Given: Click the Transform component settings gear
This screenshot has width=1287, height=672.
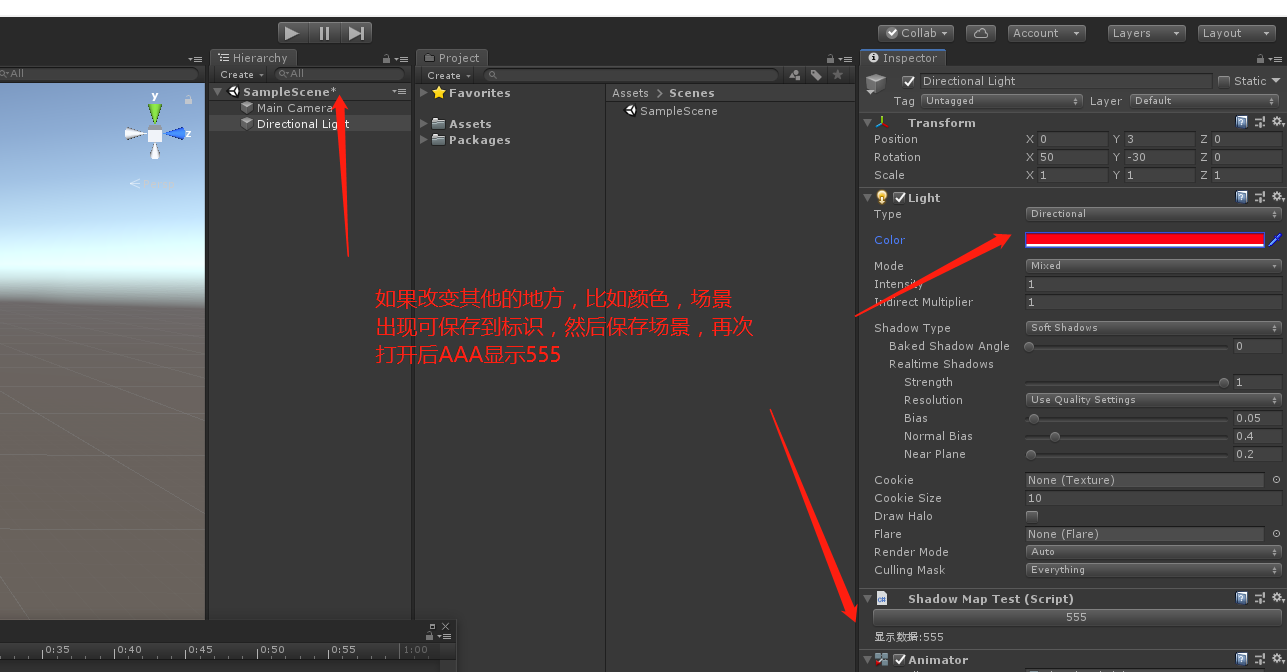Looking at the screenshot, I should [x=1276, y=122].
